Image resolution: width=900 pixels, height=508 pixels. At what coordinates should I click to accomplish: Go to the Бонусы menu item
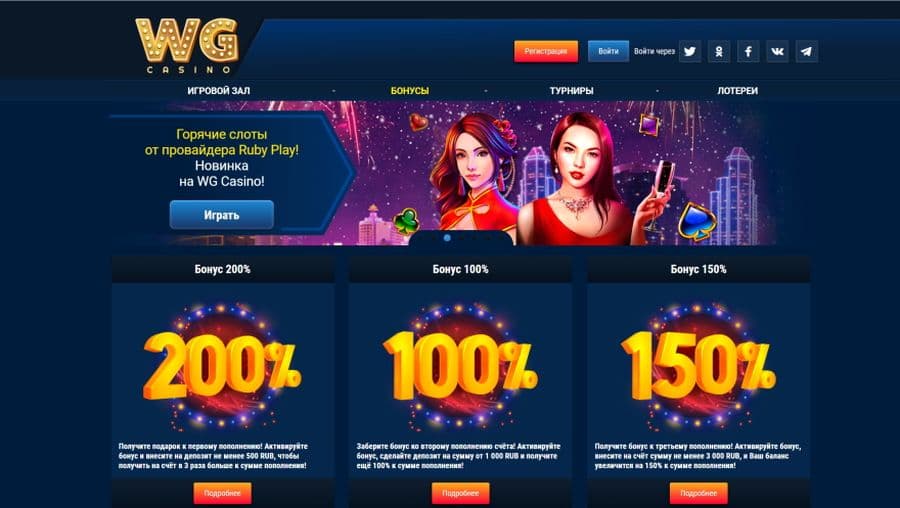coord(410,91)
